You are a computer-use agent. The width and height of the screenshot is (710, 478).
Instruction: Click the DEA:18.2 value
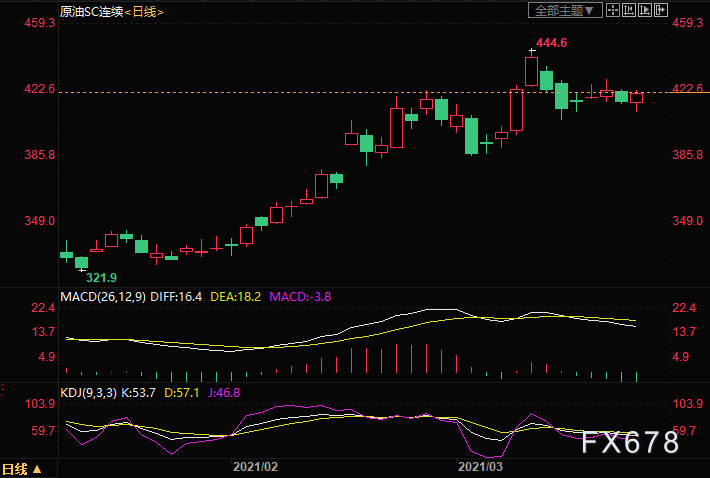(x=235, y=297)
